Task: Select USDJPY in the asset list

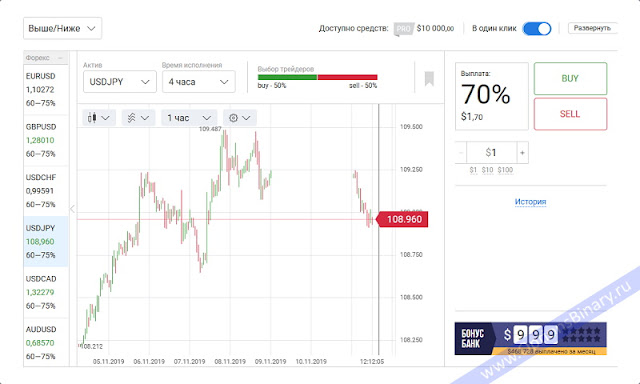Action: click(46, 241)
